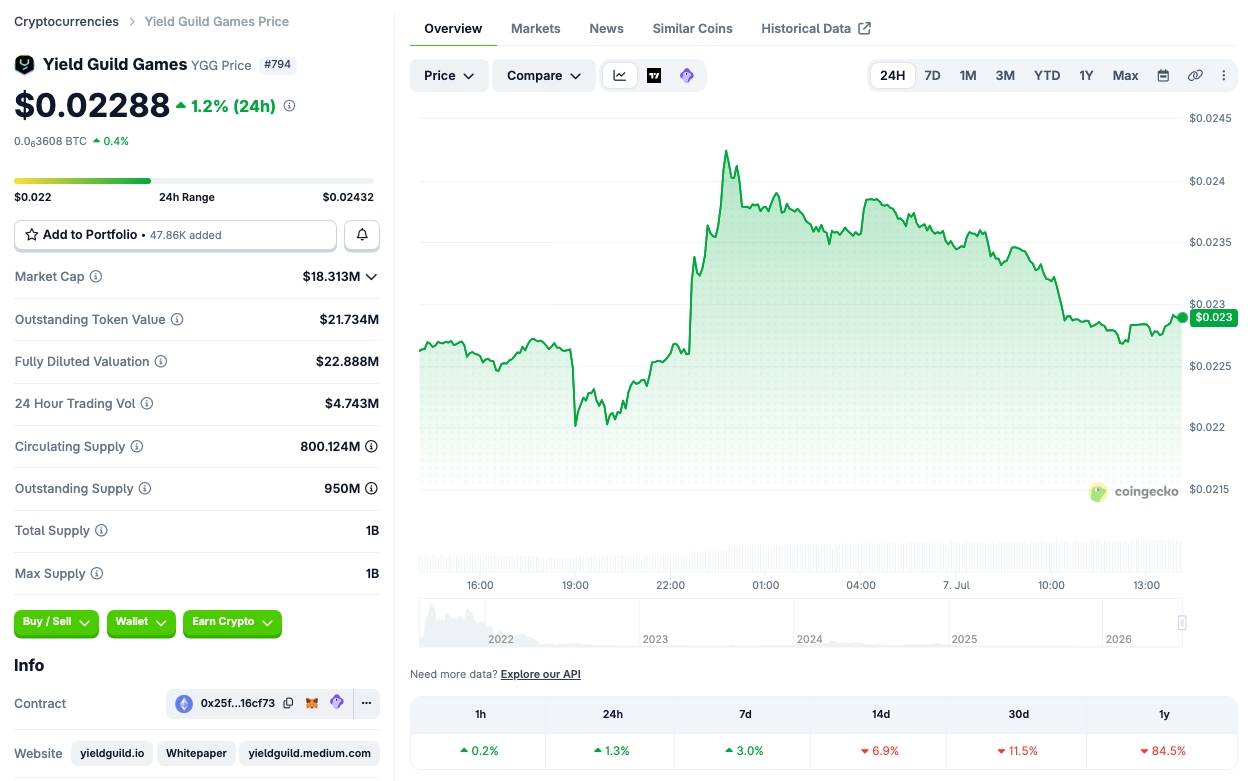Click the 2023 section of the timeline navigator
Image resolution: width=1248 pixels, height=781 pixels.
pos(716,623)
